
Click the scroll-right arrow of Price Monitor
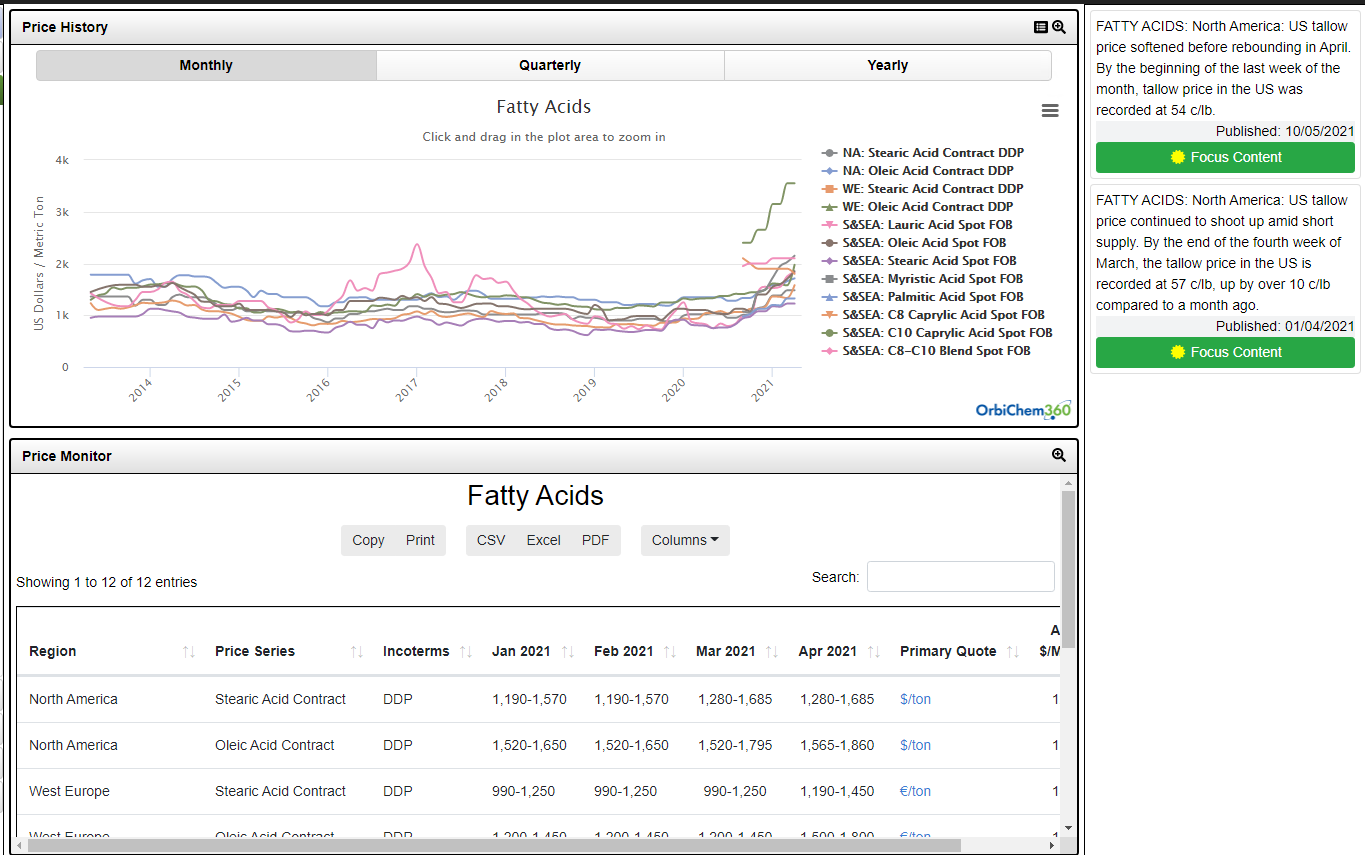[x=1052, y=845]
